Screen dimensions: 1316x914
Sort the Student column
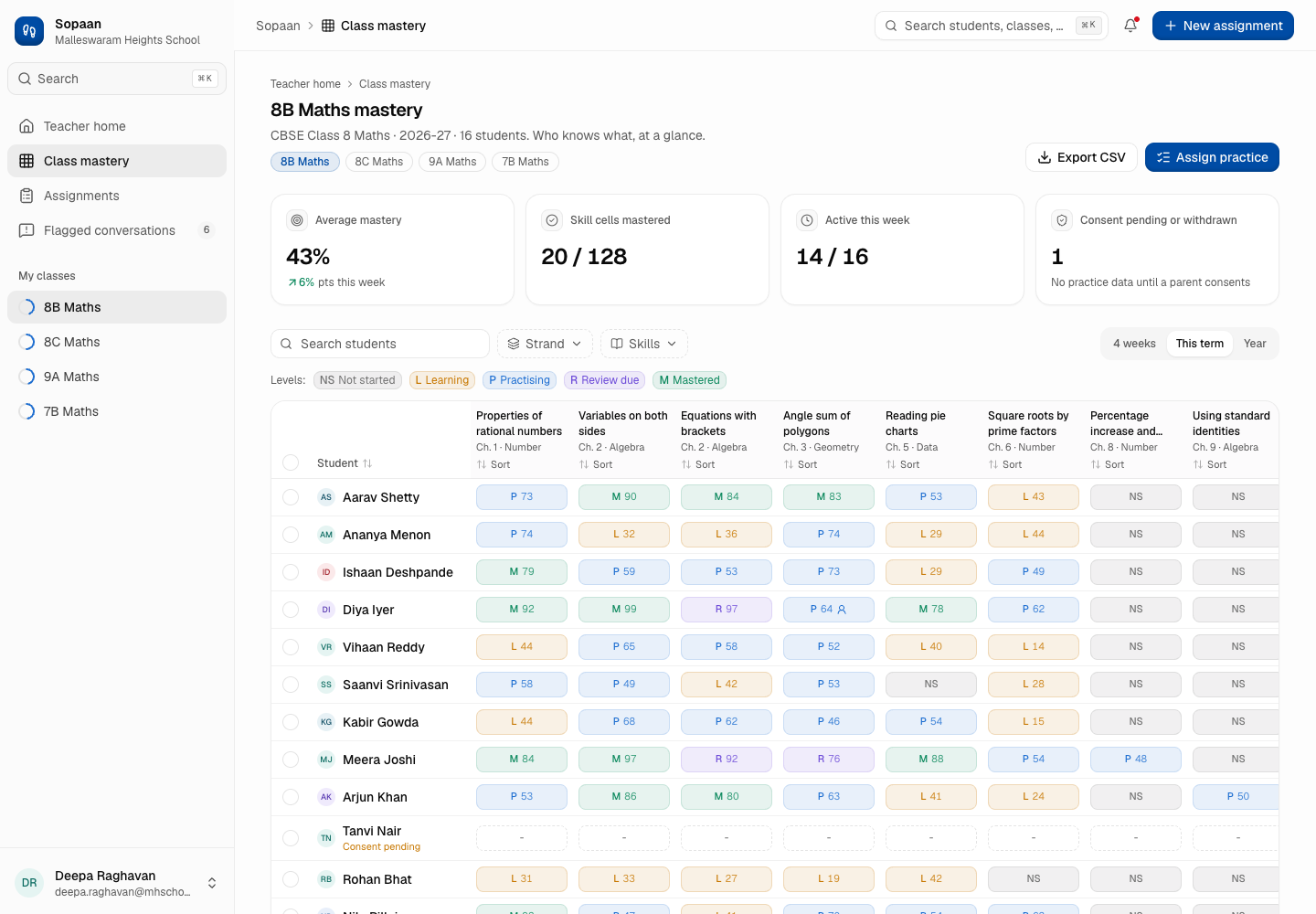pos(345,463)
